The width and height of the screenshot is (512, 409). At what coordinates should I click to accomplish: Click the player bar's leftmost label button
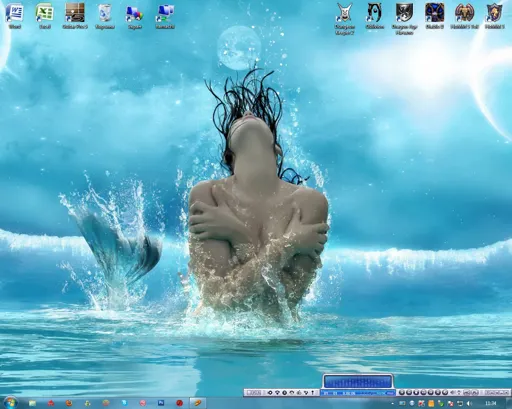[253, 393]
